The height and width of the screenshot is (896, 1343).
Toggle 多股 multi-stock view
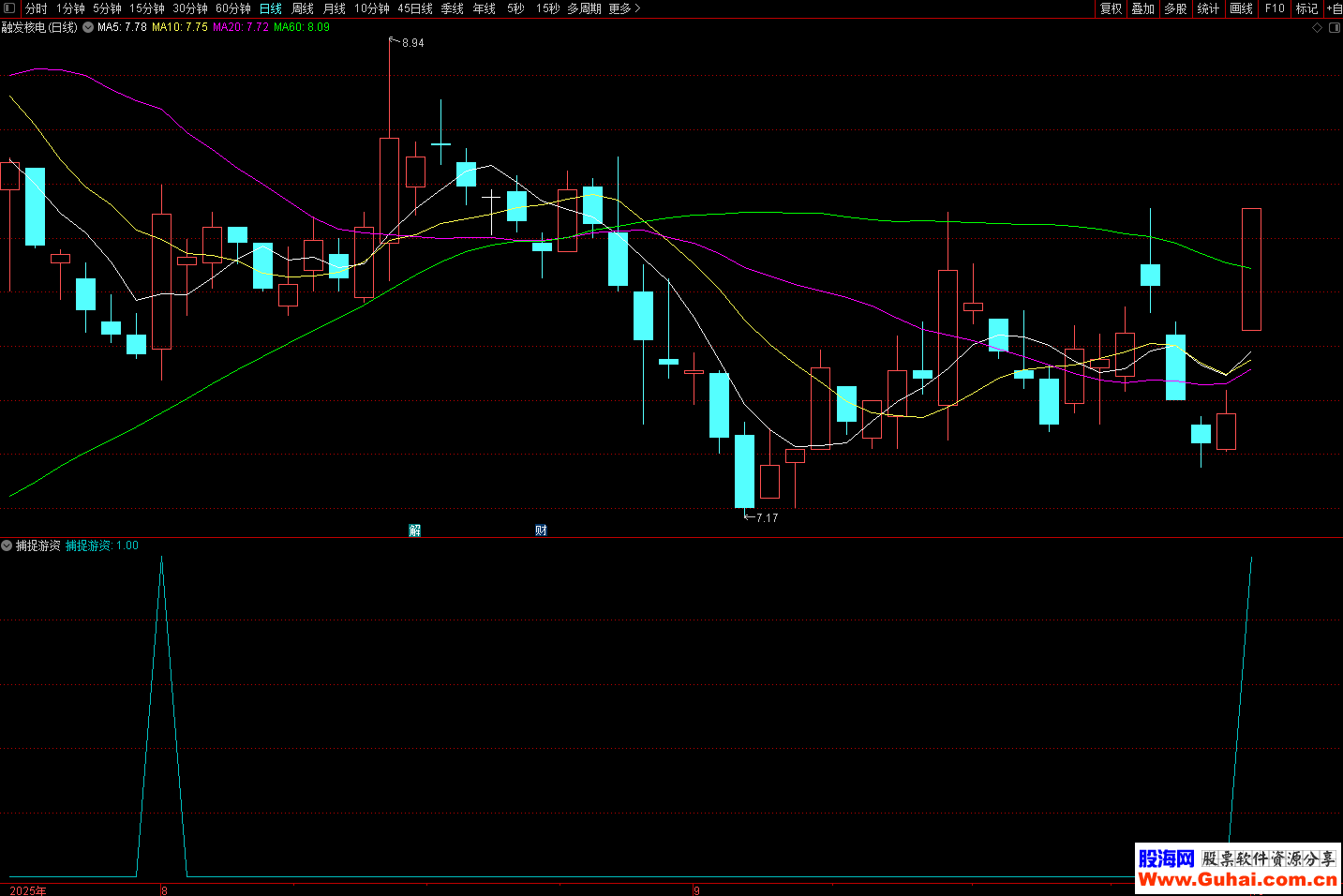1175,8
